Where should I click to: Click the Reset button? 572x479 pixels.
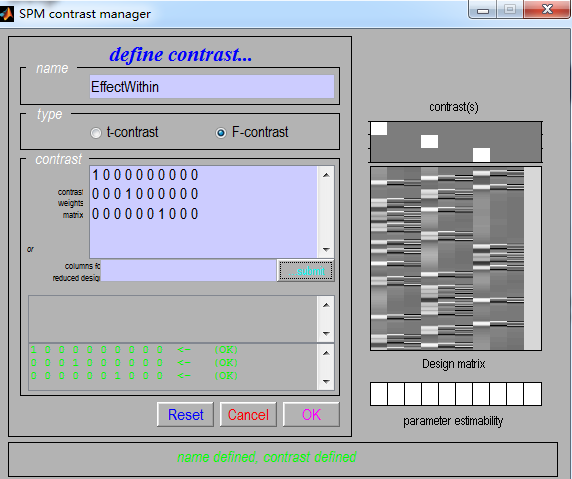[x=185, y=414]
